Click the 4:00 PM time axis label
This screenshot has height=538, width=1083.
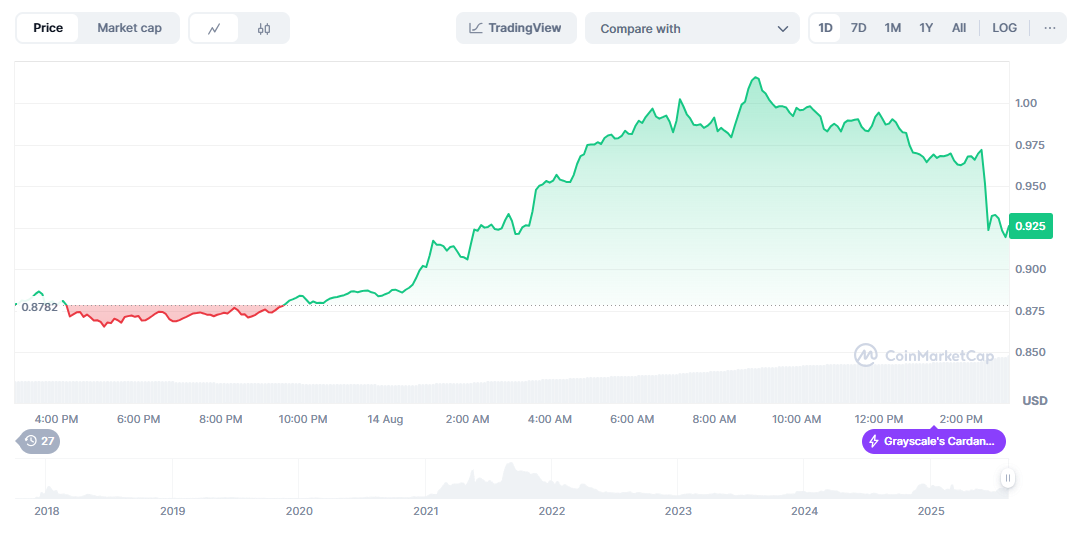click(57, 419)
